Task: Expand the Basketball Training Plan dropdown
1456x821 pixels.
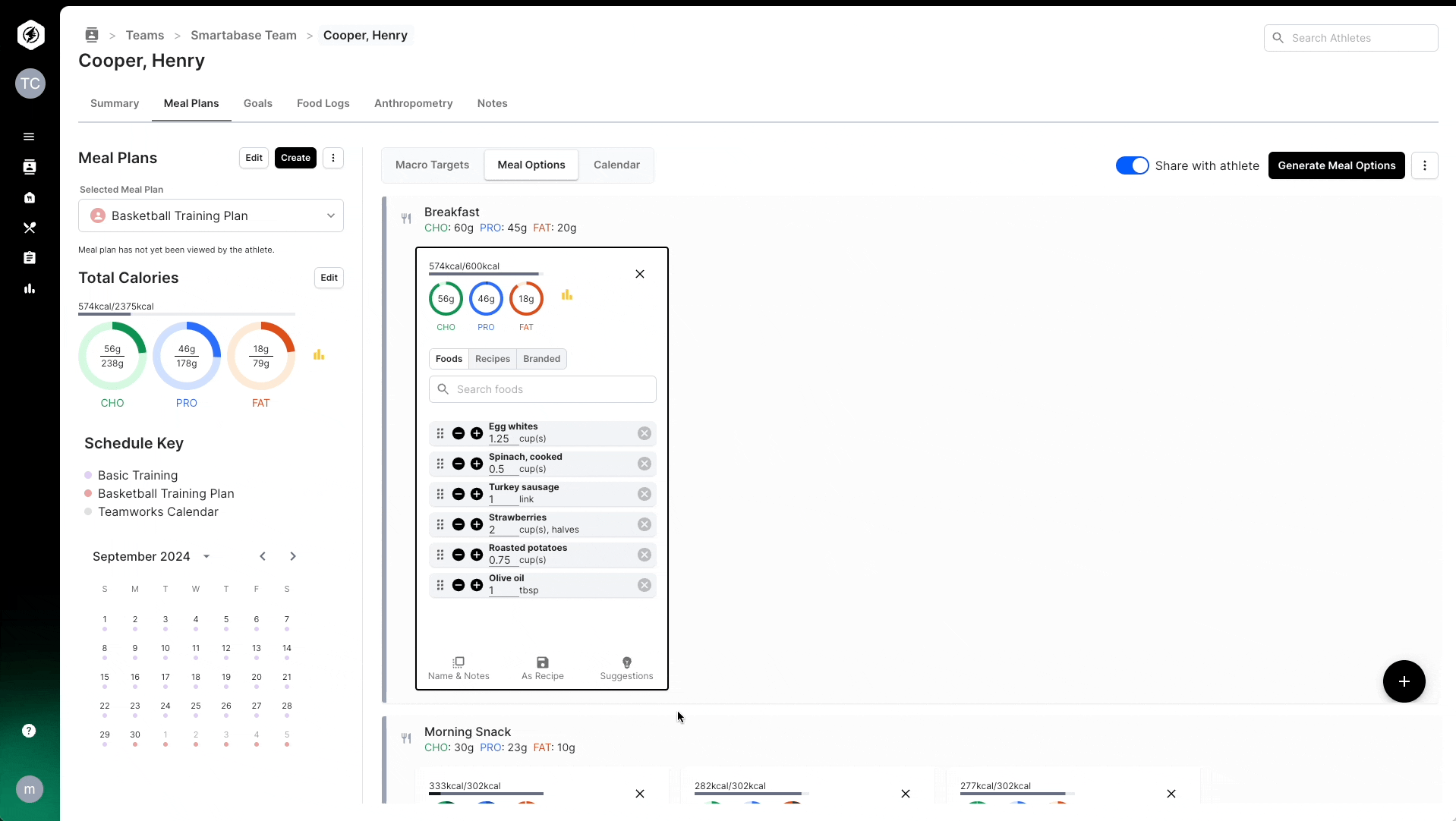Action: pos(211,215)
